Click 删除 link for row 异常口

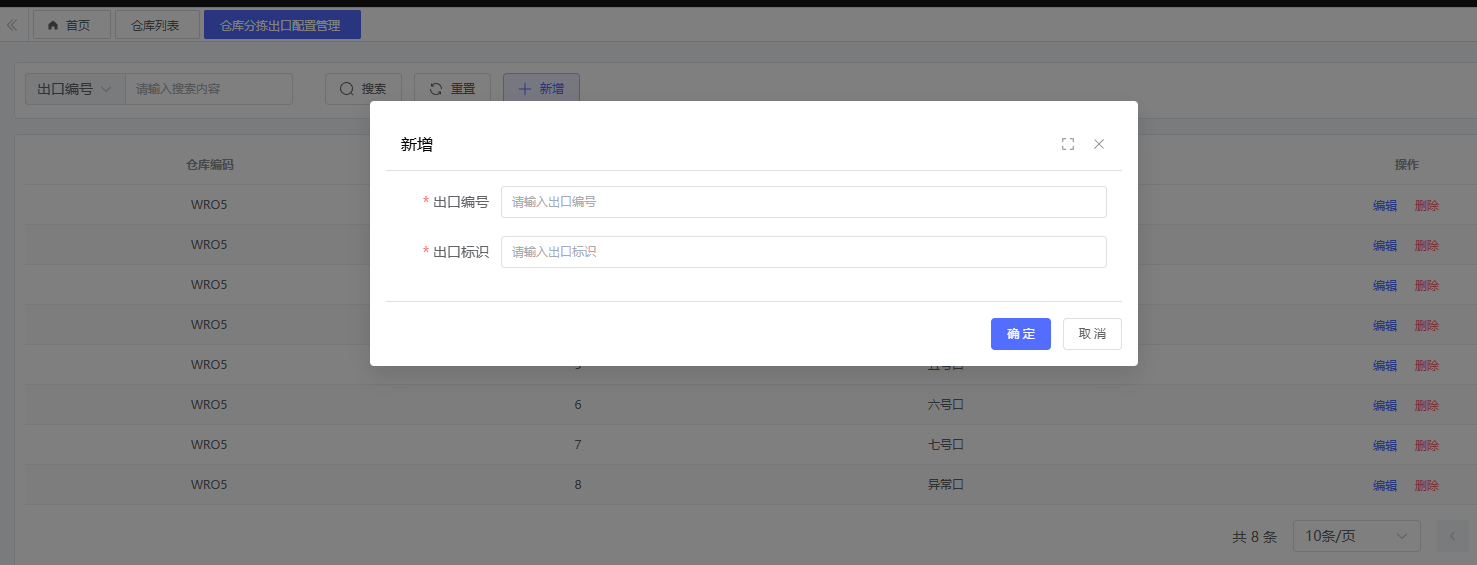[1426, 485]
